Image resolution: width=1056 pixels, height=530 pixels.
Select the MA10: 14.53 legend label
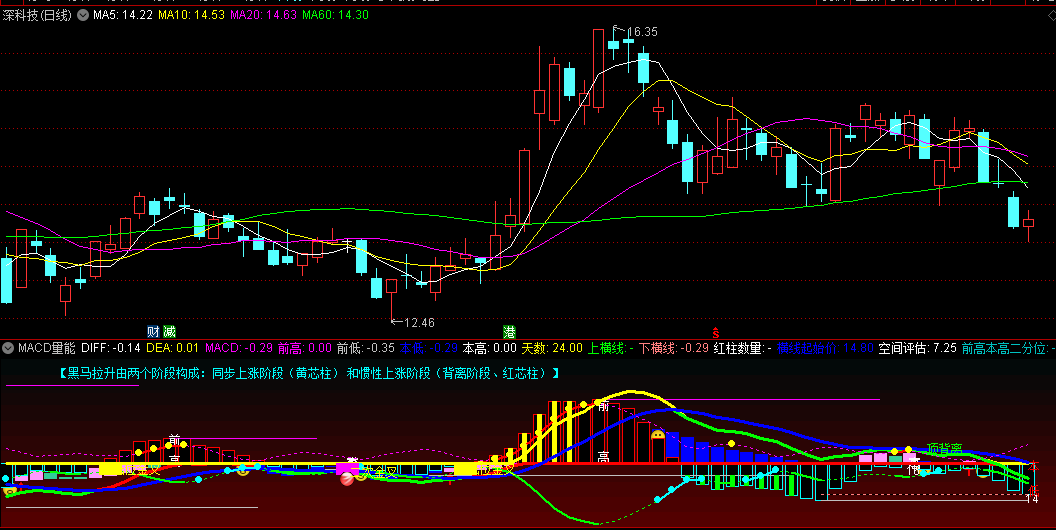pos(191,15)
